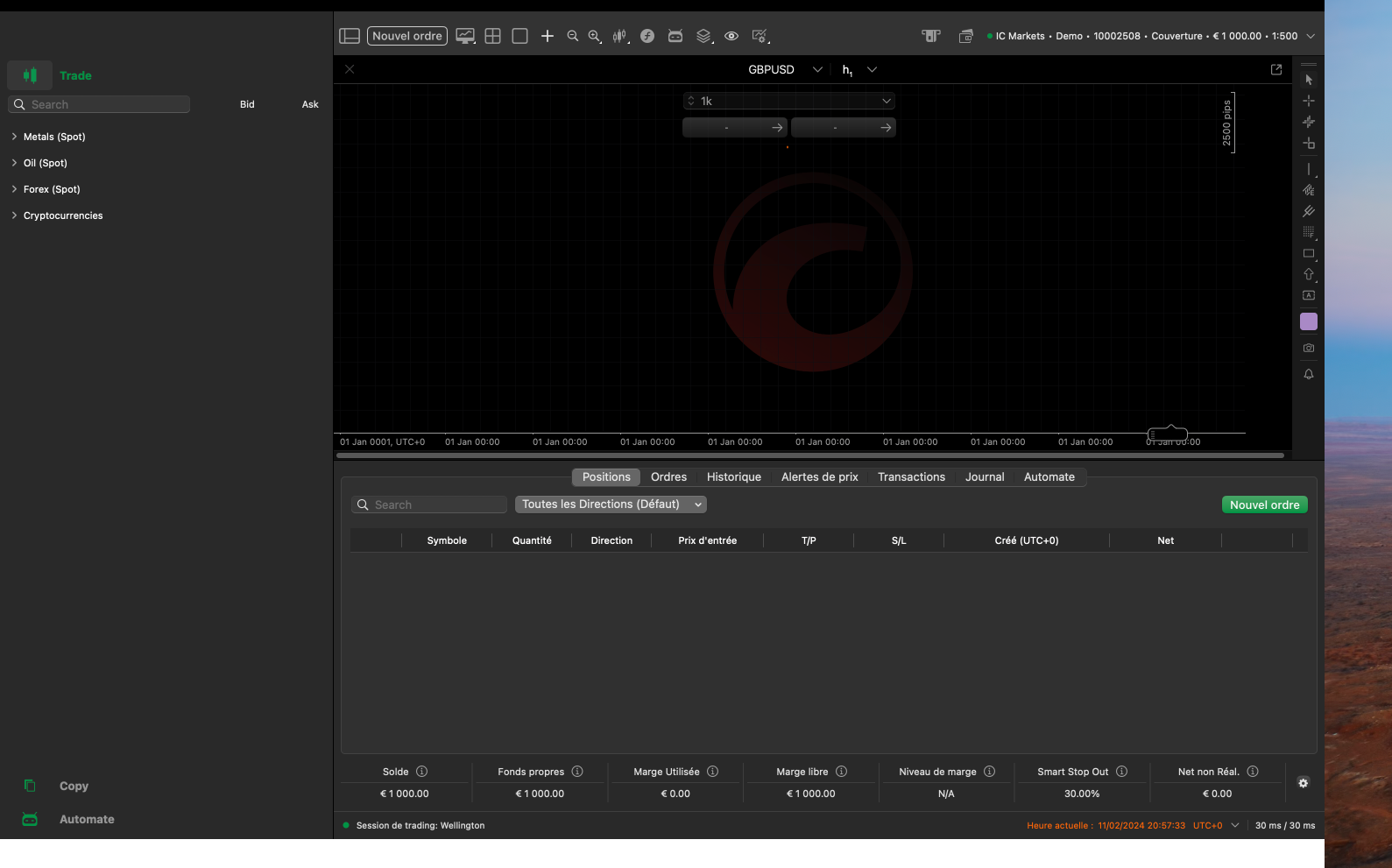Take a chart screenshot with camera icon
Viewport: 1392px width, 868px height.
pos(1309,348)
